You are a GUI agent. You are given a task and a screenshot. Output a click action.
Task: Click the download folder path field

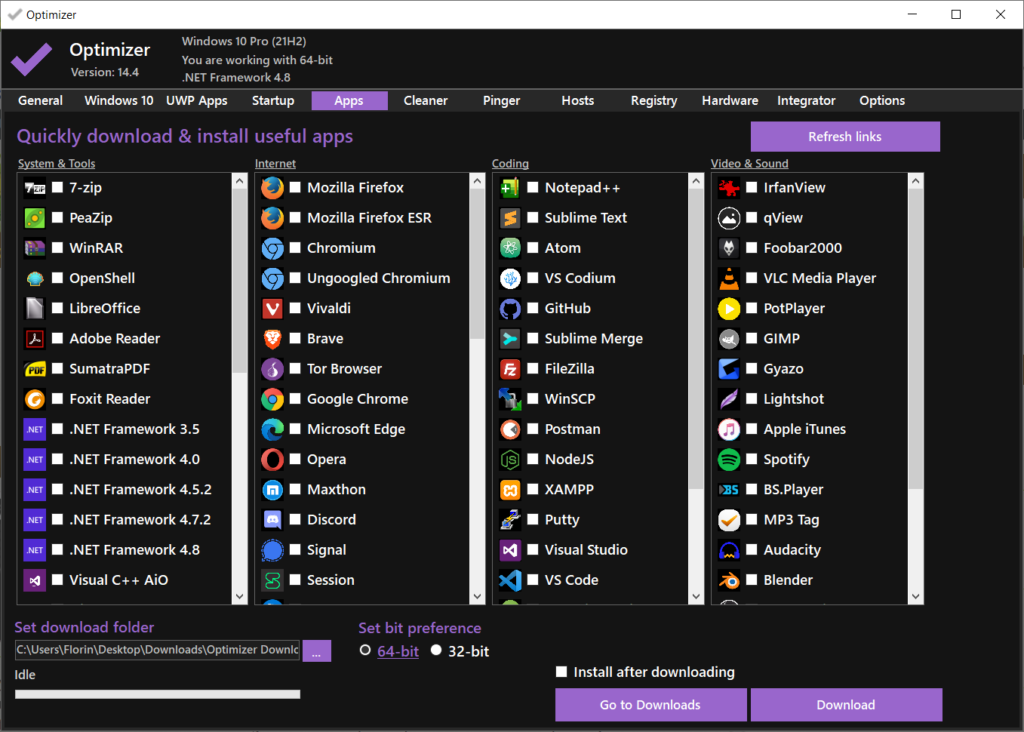tap(157, 650)
